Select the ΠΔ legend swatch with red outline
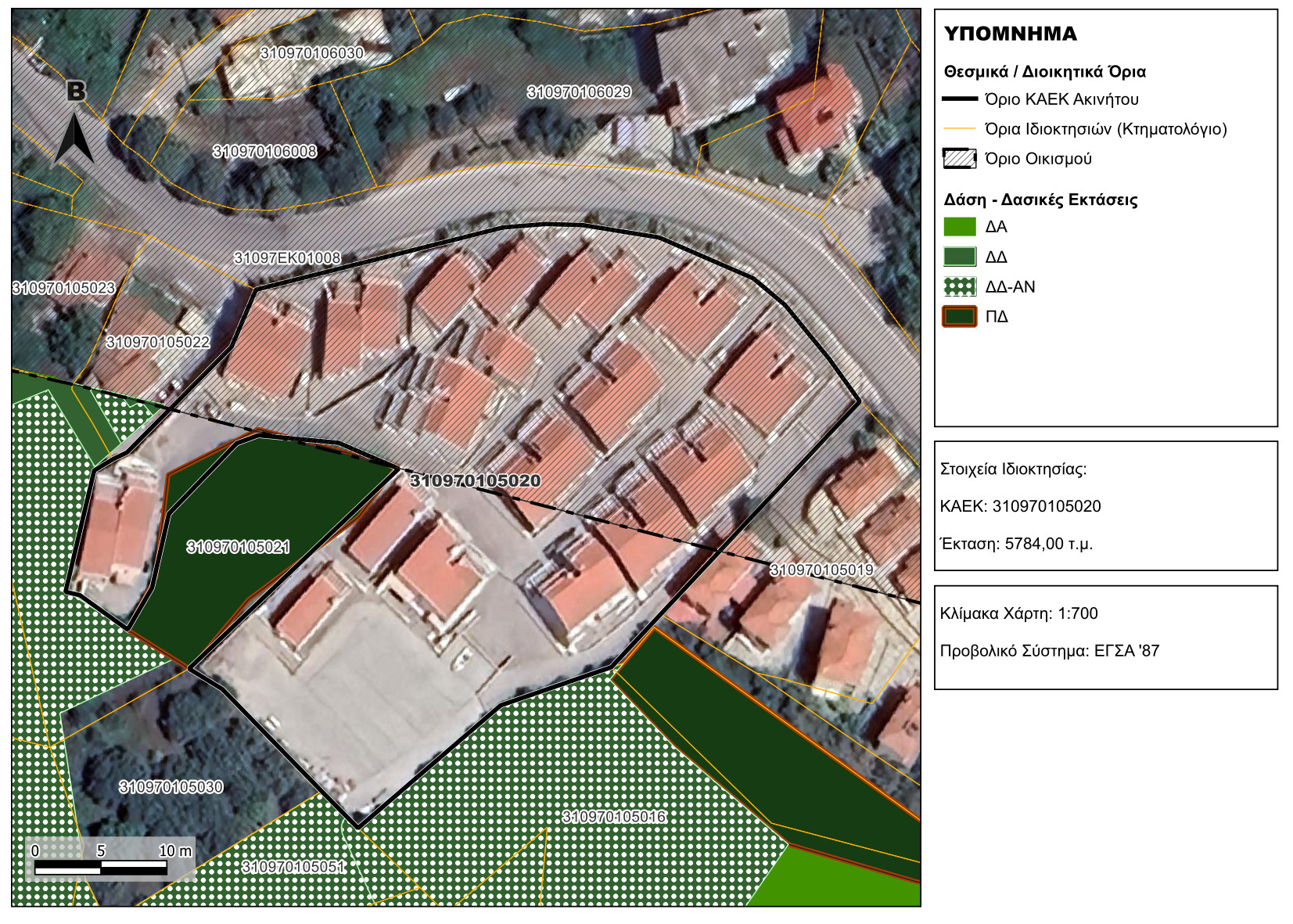Screen dimensions: 1293x924 coord(959,316)
